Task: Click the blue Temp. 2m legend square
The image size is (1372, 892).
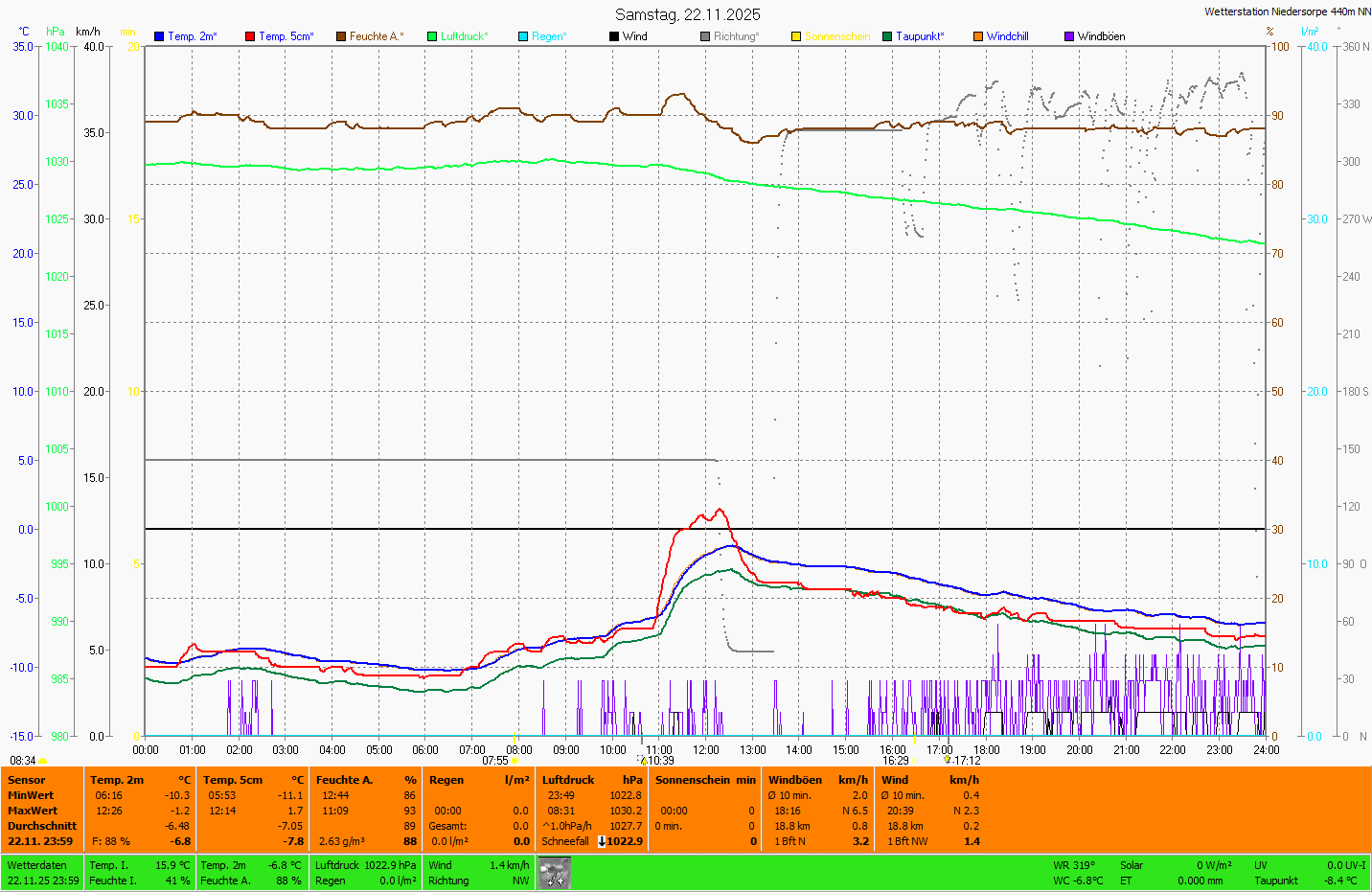Action: pyautogui.click(x=159, y=36)
